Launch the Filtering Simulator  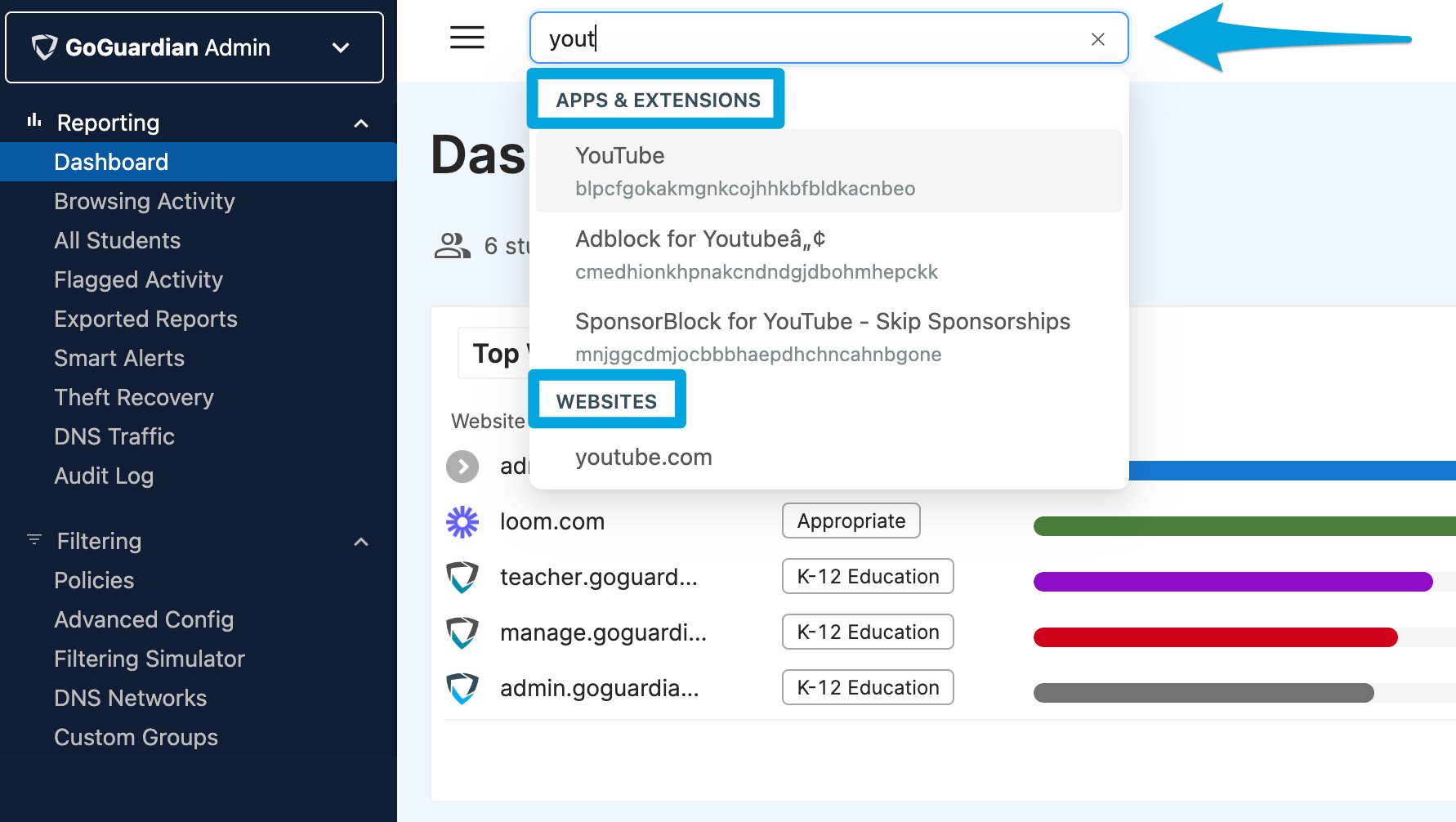(150, 659)
